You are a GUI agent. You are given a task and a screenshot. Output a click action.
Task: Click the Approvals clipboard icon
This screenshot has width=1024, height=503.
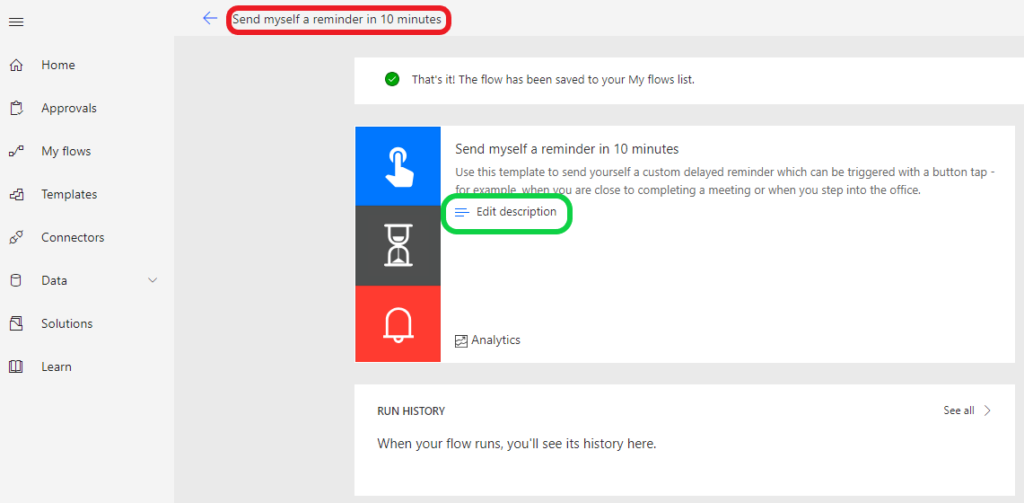coord(16,108)
